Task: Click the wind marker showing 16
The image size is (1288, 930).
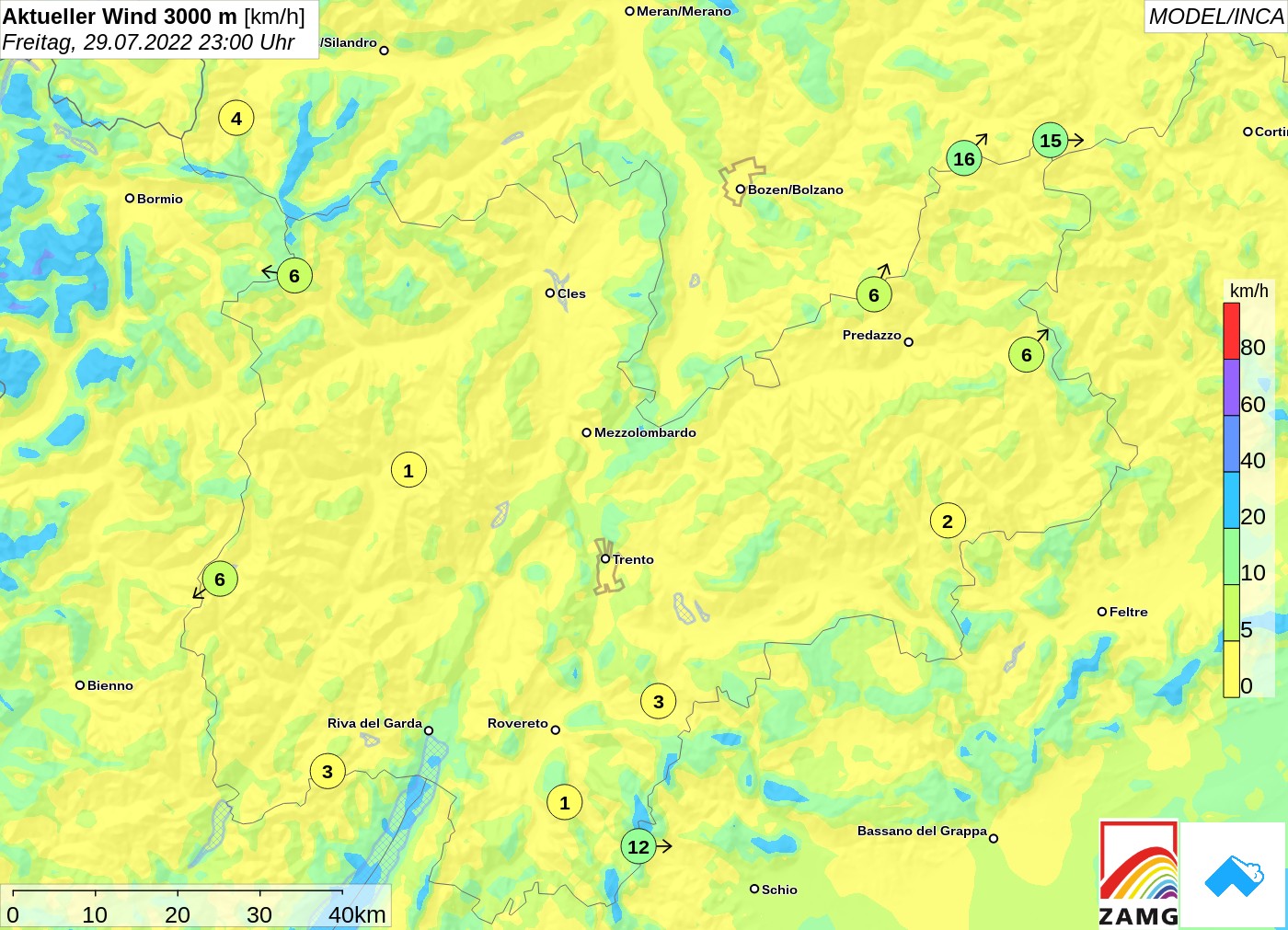Action: tap(963, 159)
